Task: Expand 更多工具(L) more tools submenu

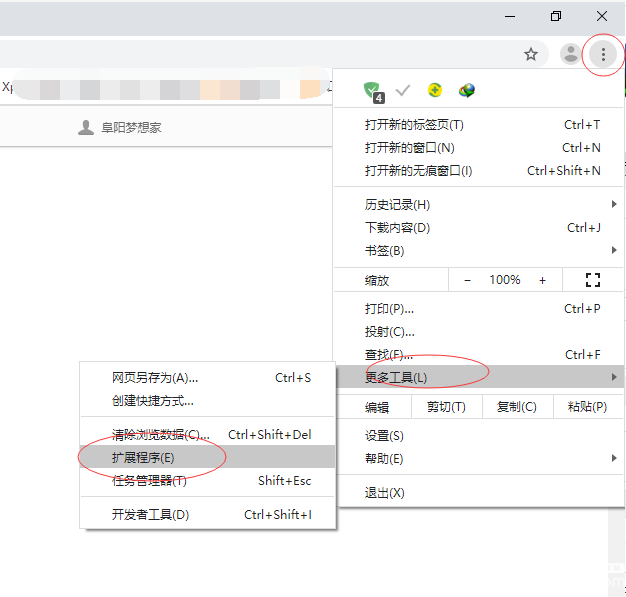Action: pos(479,377)
